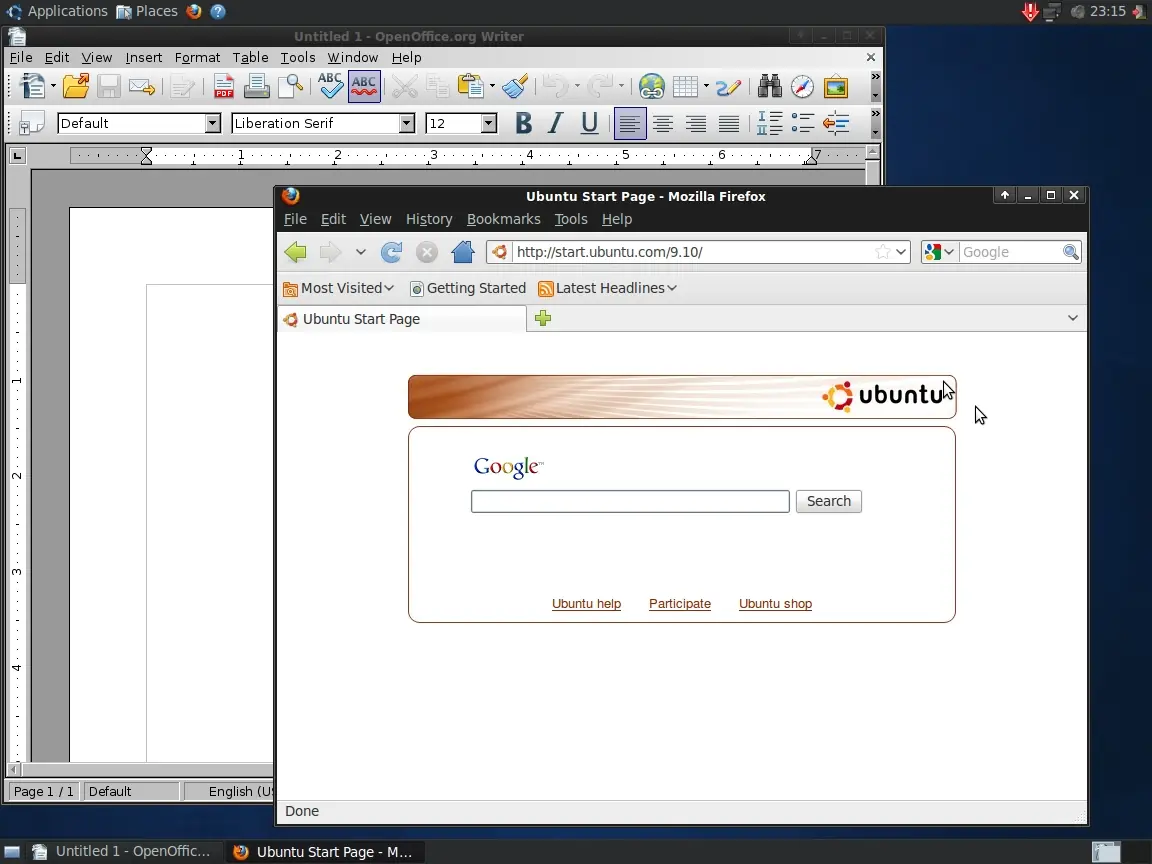Click Find & Replace binoculars icon

769,87
